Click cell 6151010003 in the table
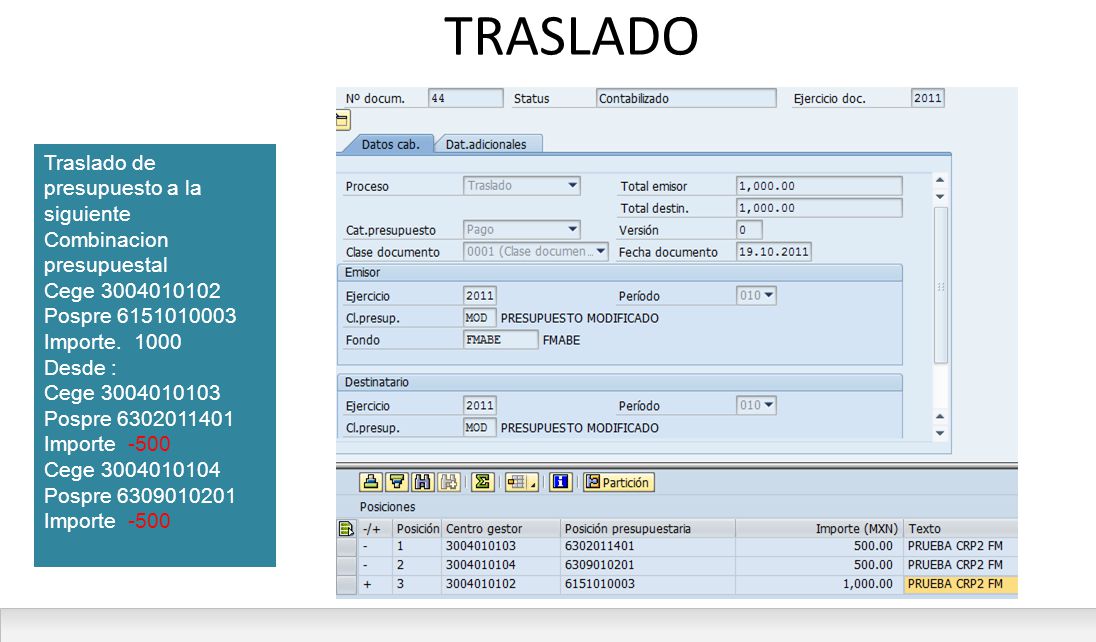 coord(647,584)
